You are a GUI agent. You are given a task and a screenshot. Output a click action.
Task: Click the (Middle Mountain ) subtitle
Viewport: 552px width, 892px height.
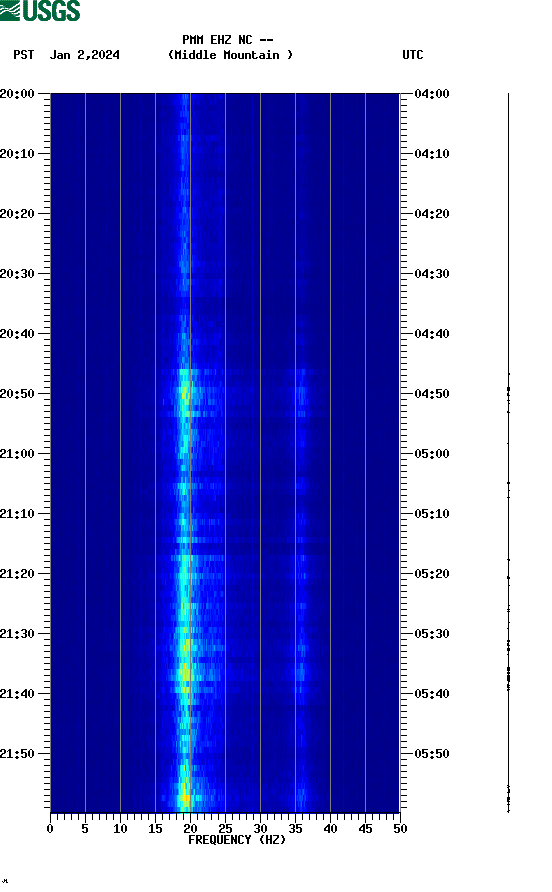(230, 55)
